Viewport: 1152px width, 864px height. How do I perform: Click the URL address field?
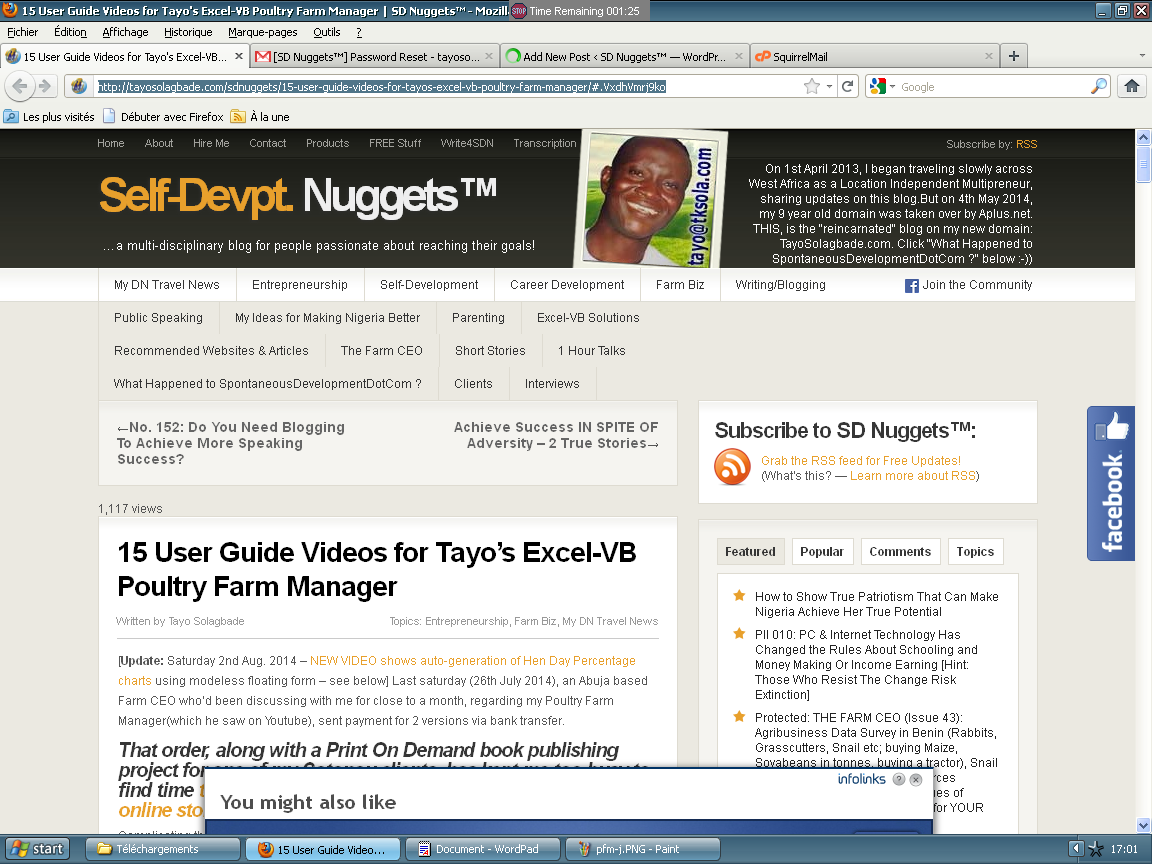coord(448,87)
